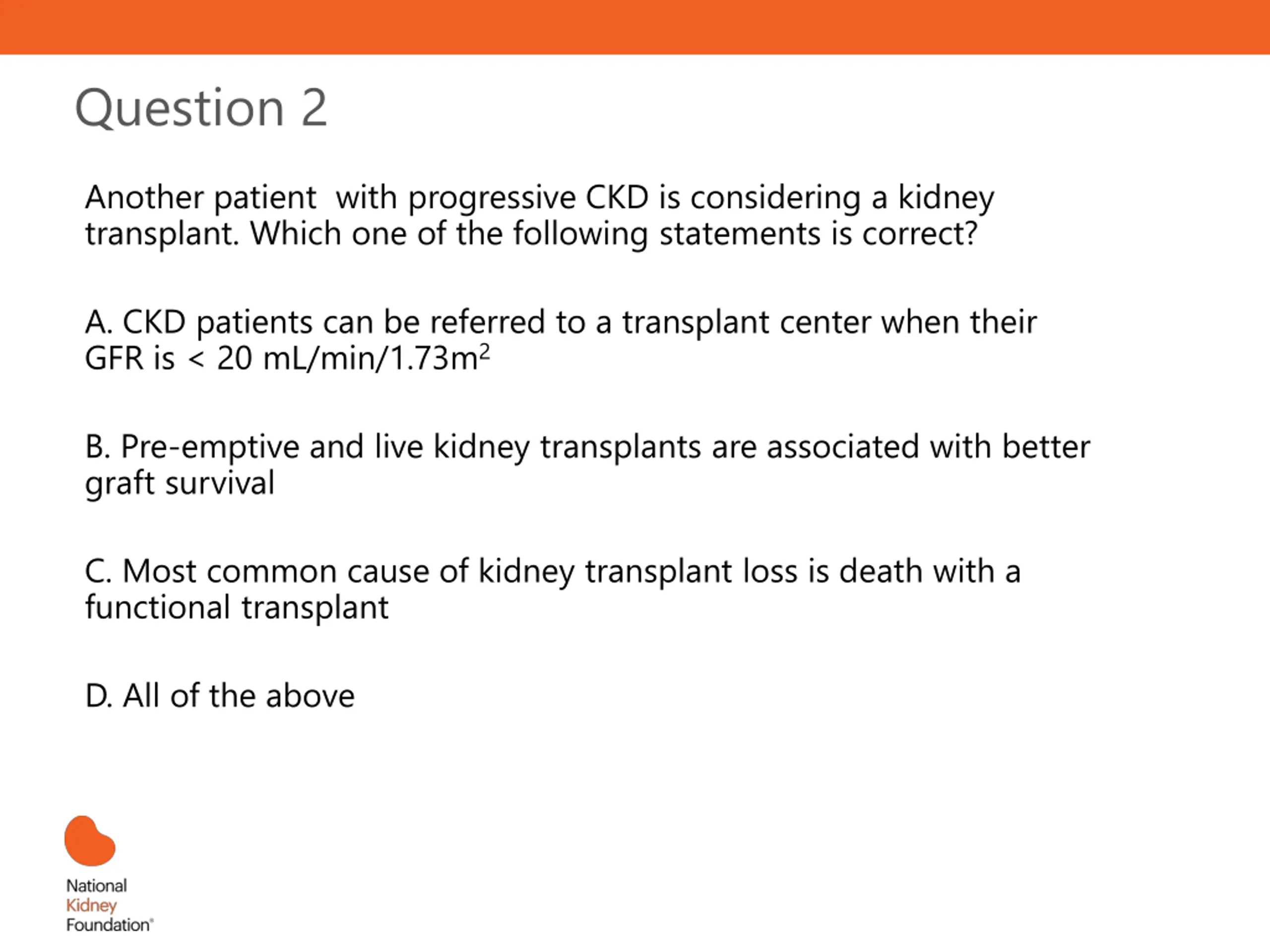This screenshot has width=1270, height=952.
Task: Choose answer C about transplant loss
Action: point(552,590)
